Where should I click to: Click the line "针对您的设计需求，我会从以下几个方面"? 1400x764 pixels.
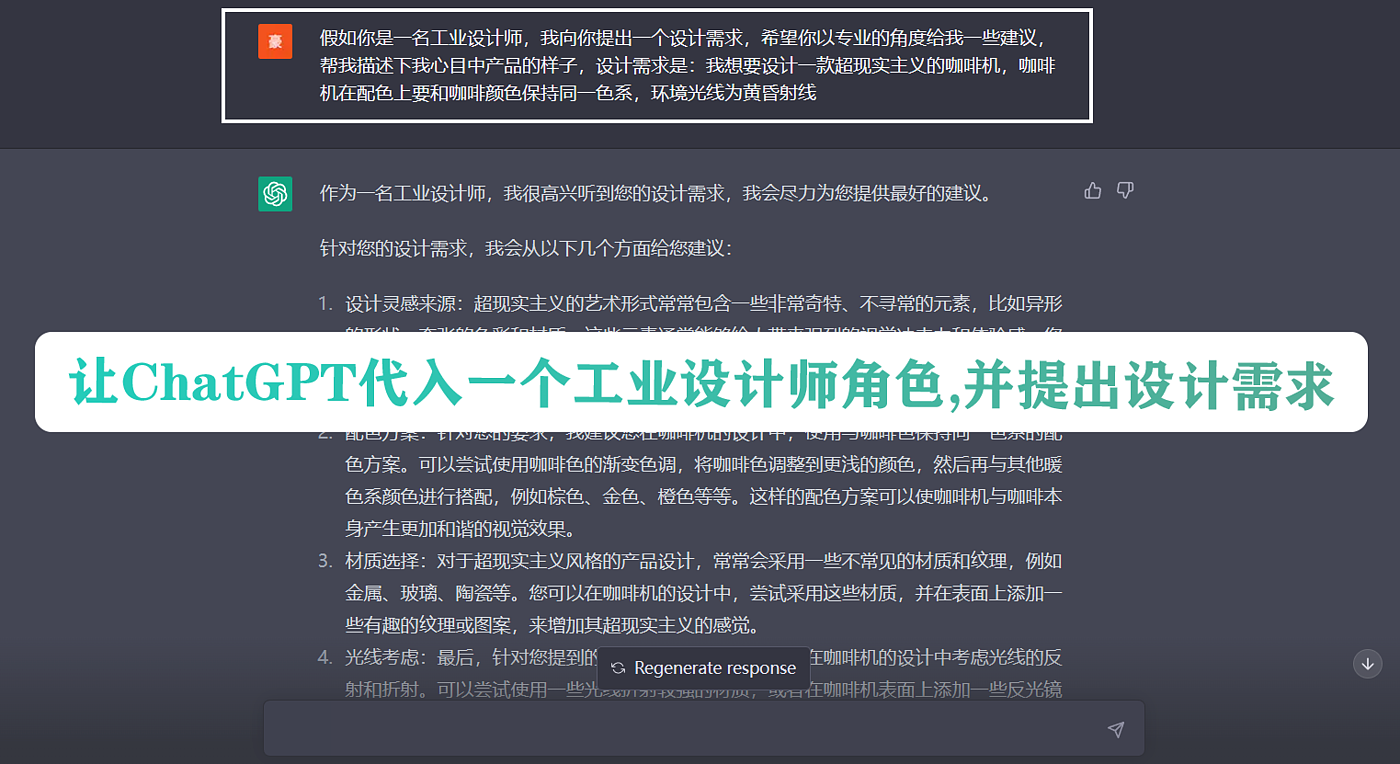526,247
